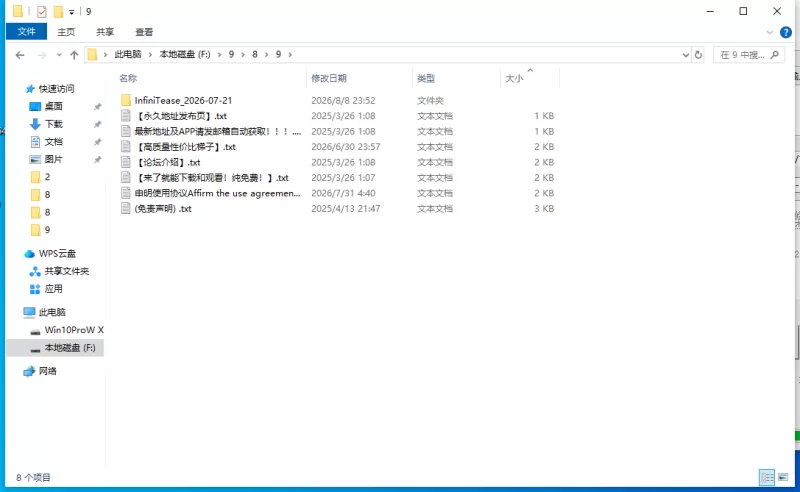Select file 最新地址及APP请发邮箱自动获取
This screenshot has width=800, height=492.
217,131
